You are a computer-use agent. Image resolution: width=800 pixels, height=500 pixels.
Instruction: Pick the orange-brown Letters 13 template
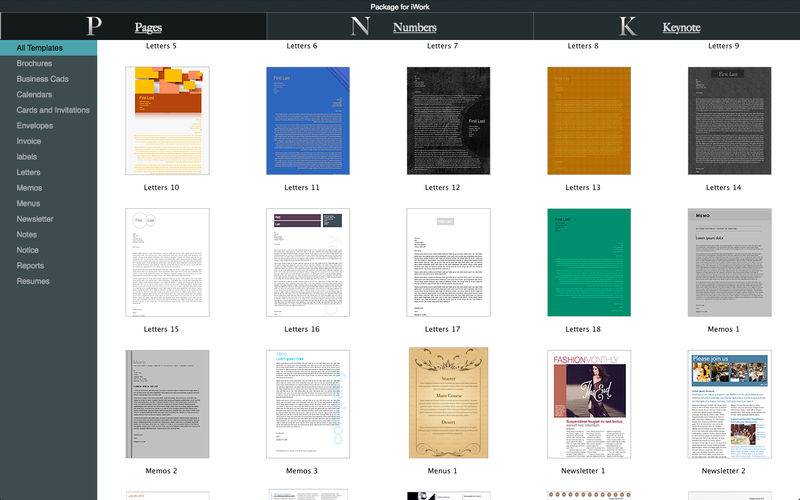[x=589, y=121]
